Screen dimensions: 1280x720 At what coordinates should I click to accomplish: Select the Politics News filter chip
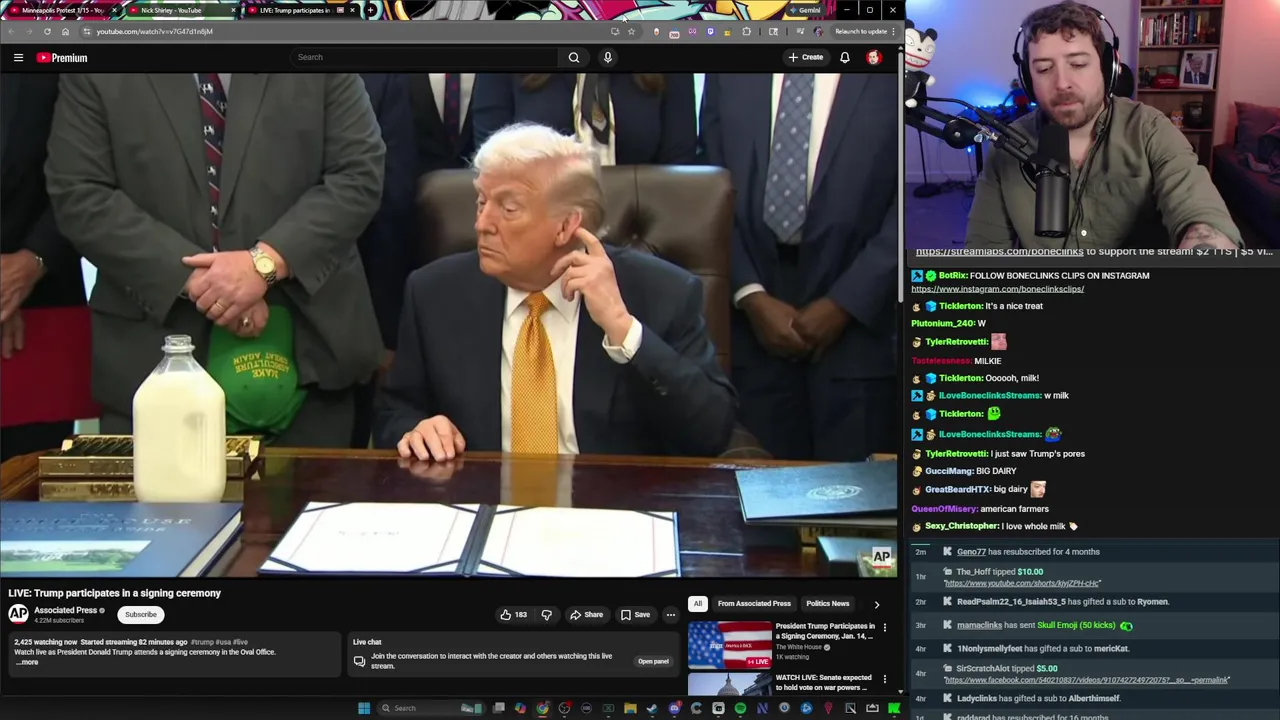click(x=828, y=604)
